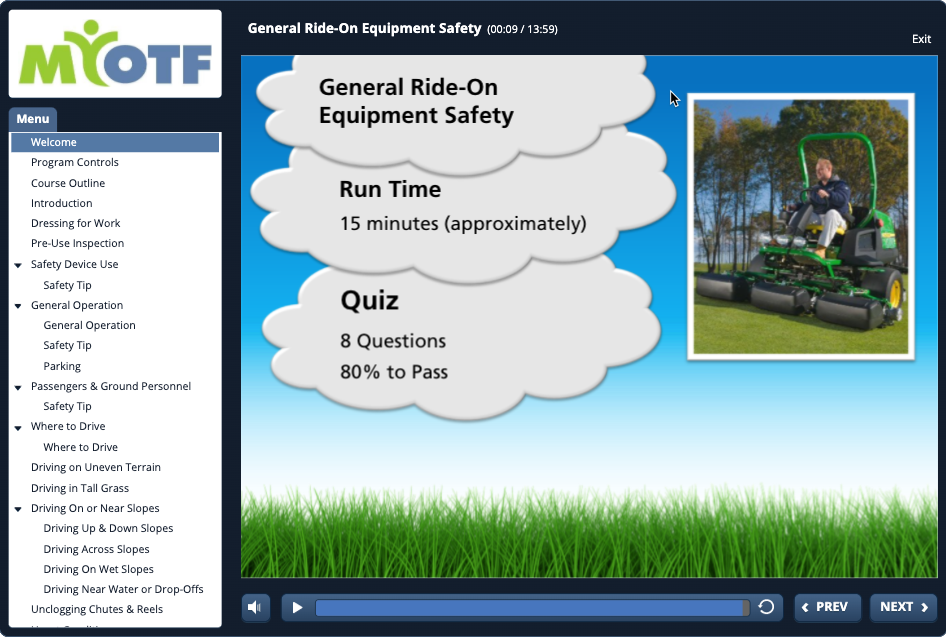Click the 00:09 / 13:59 time display
This screenshot has width=946, height=637.
coord(522,29)
